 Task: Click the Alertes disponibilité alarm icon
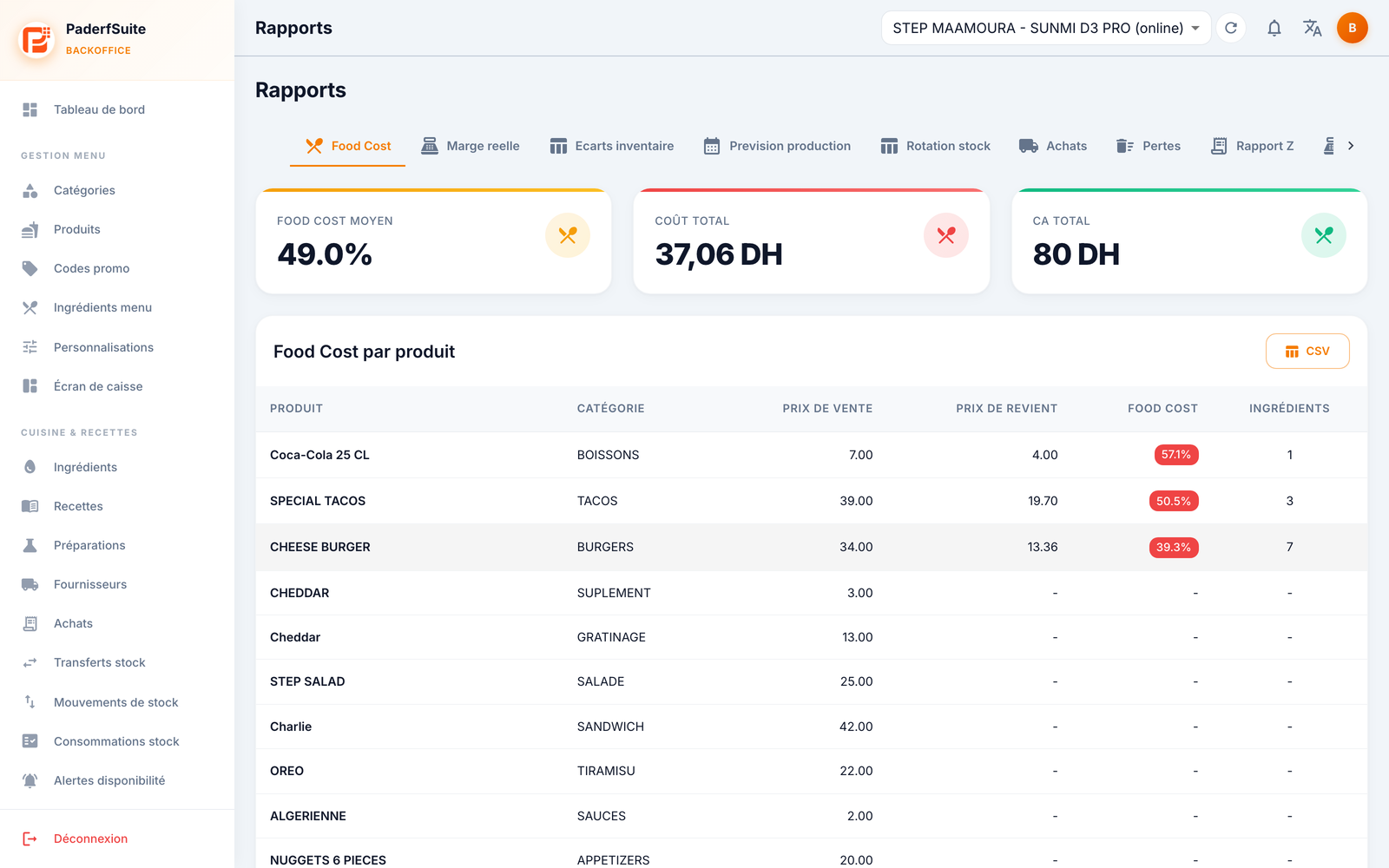30,780
